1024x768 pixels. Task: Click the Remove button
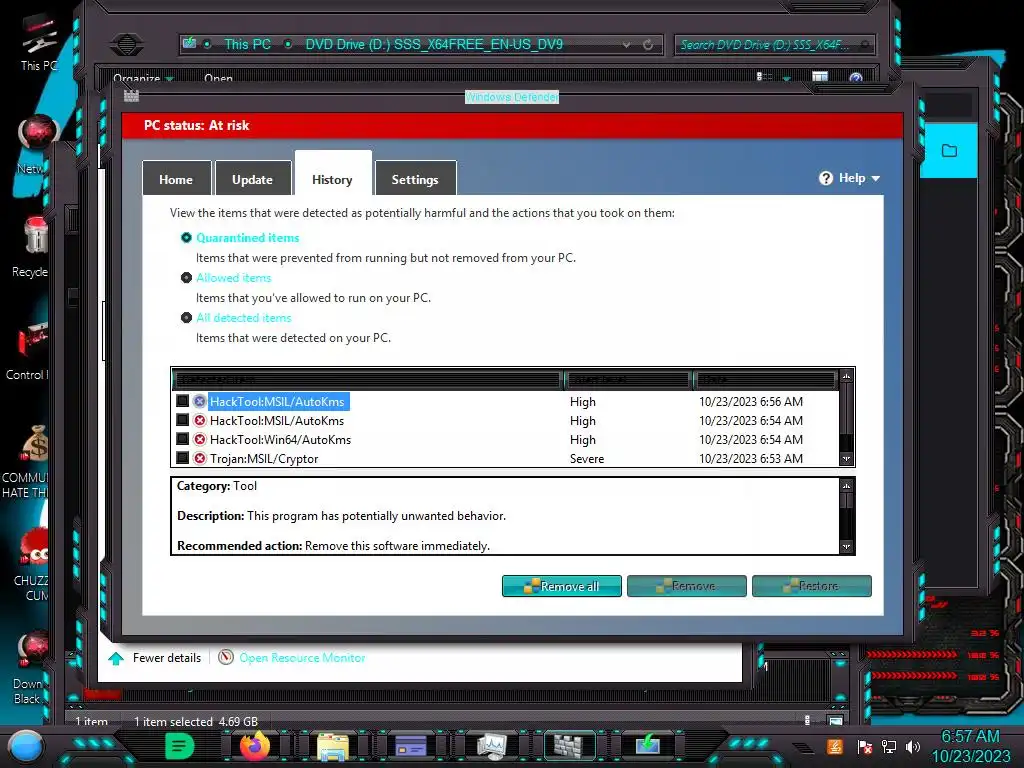point(686,586)
